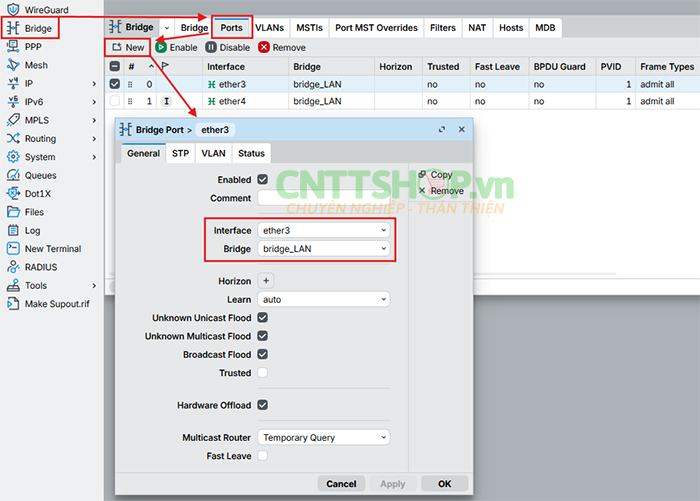Add a Horizon value with plus button
Image resolution: width=700 pixels, height=501 pixels.
[x=267, y=281]
